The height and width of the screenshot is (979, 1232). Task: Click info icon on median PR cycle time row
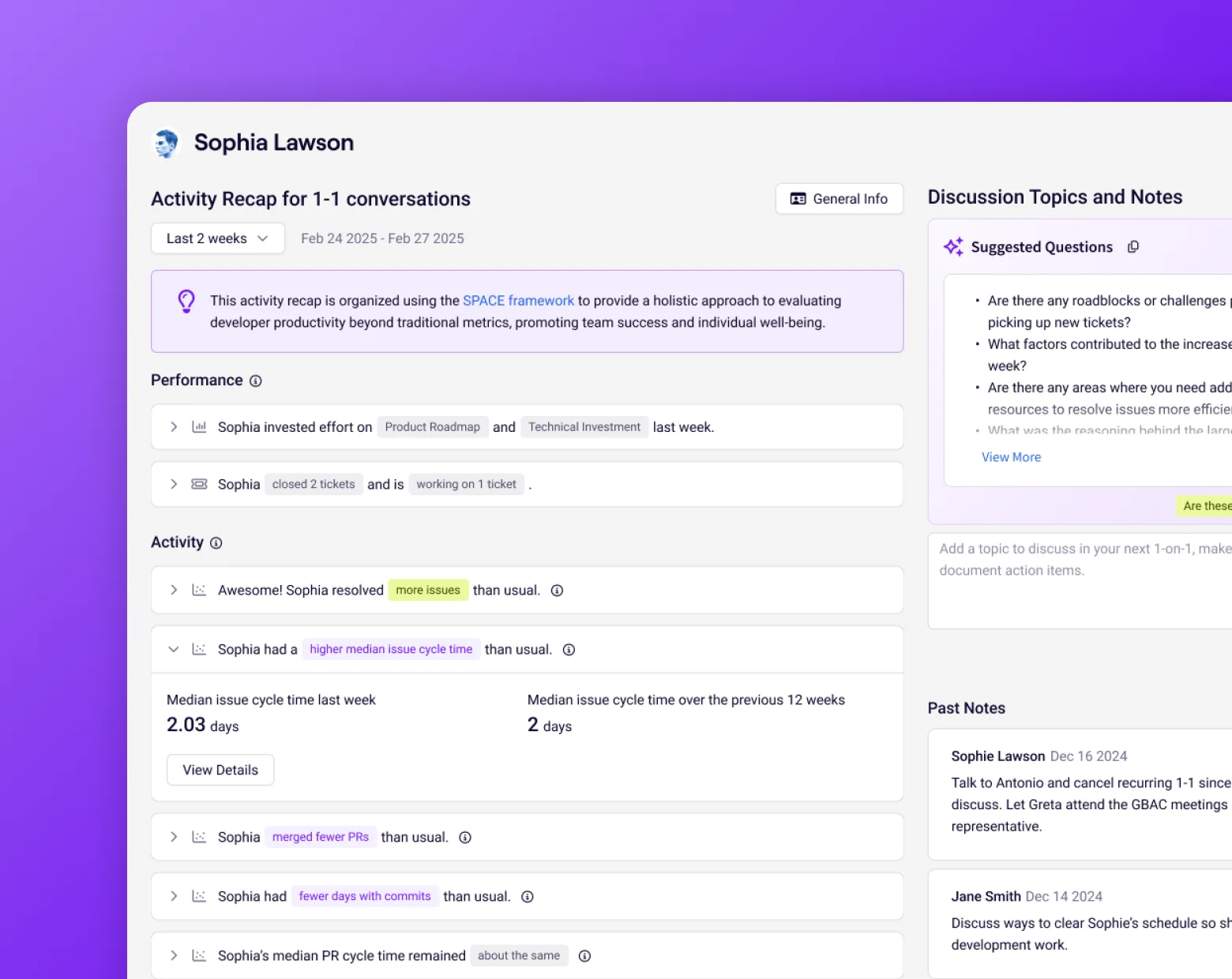[x=584, y=956]
